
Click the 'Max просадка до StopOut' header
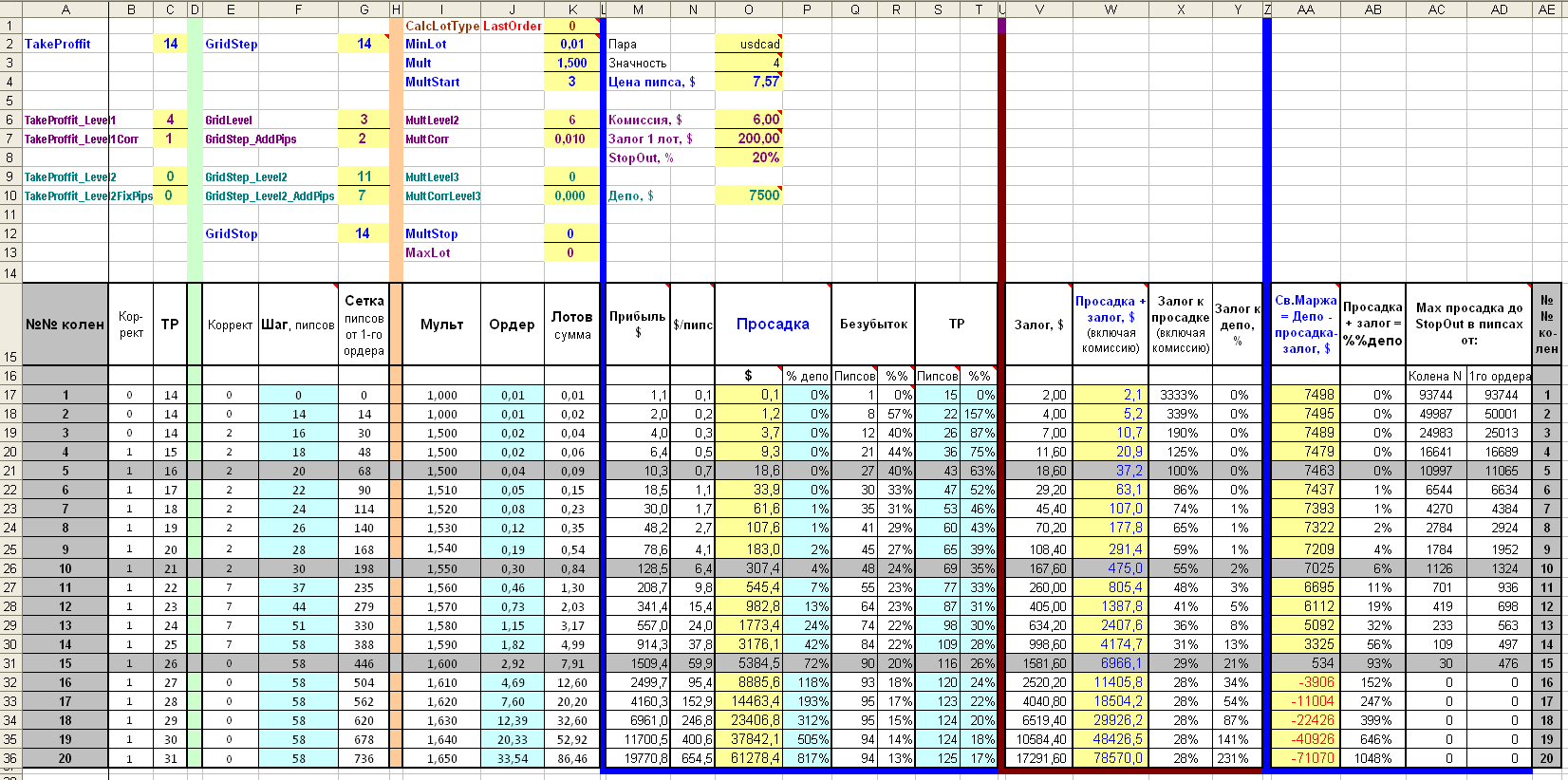click(1468, 324)
